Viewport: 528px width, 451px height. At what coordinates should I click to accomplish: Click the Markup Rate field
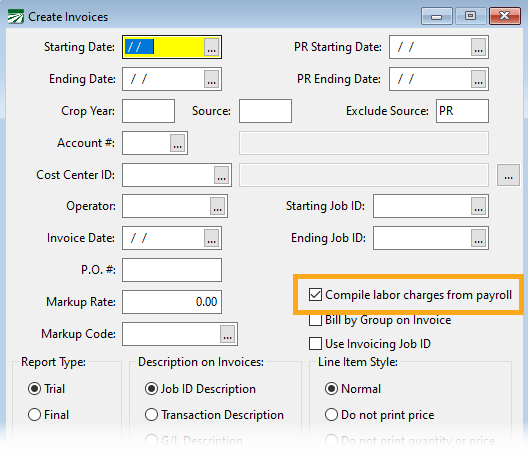[172, 302]
